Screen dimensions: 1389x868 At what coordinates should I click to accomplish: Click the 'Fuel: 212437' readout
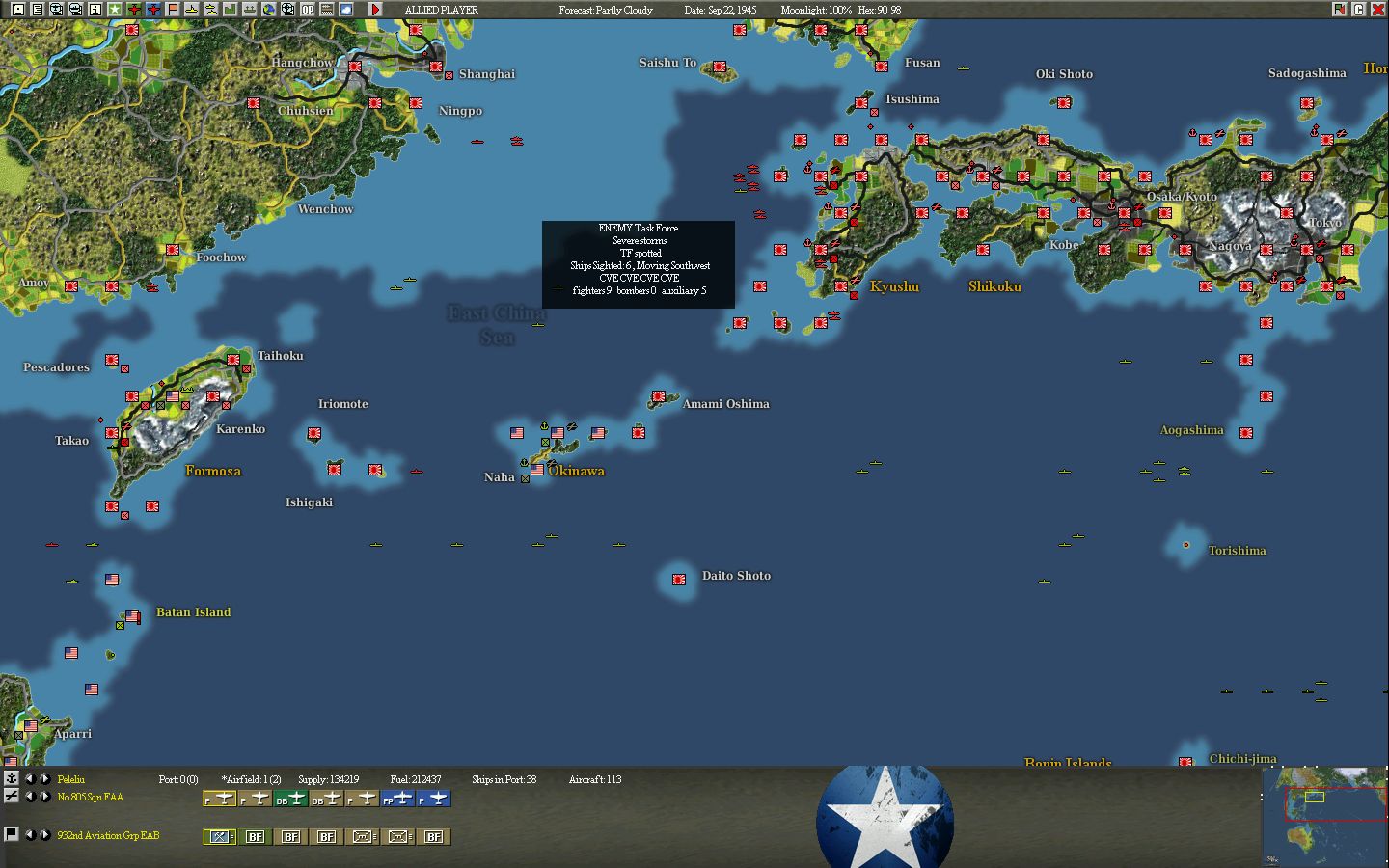[416, 779]
